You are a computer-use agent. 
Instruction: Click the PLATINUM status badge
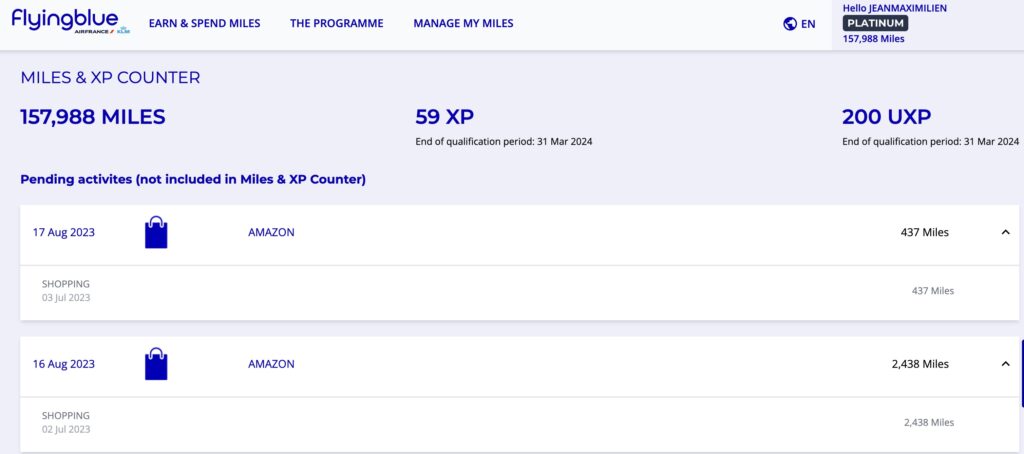876,23
